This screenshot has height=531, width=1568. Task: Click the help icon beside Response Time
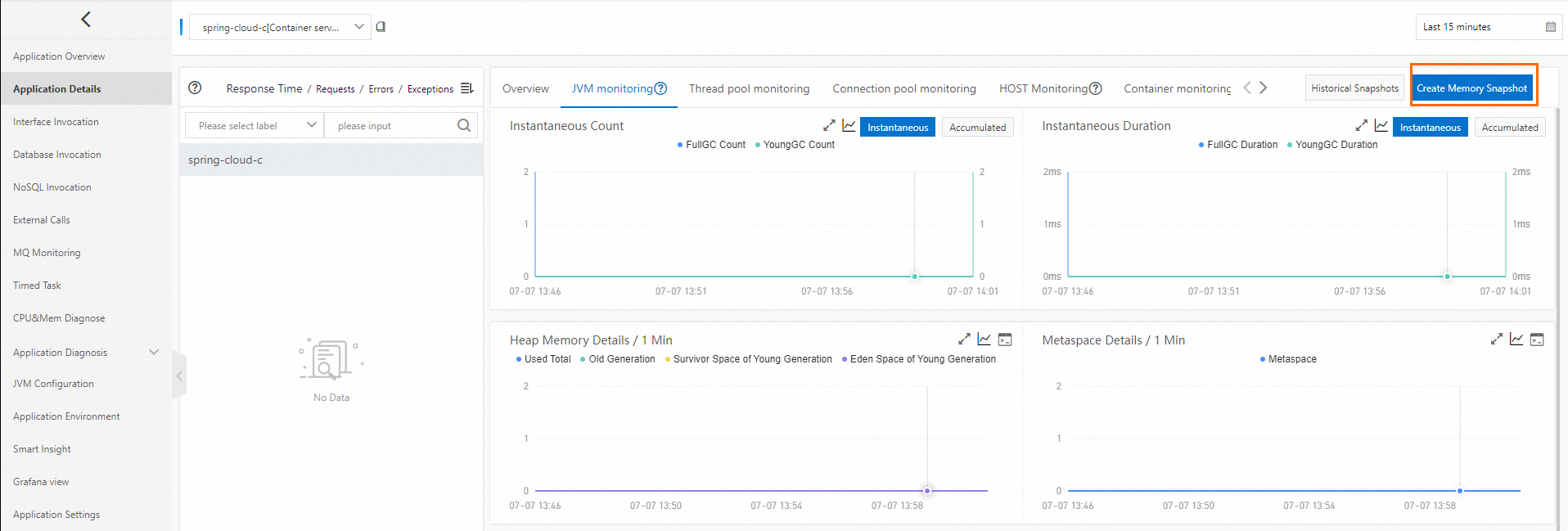(x=195, y=88)
